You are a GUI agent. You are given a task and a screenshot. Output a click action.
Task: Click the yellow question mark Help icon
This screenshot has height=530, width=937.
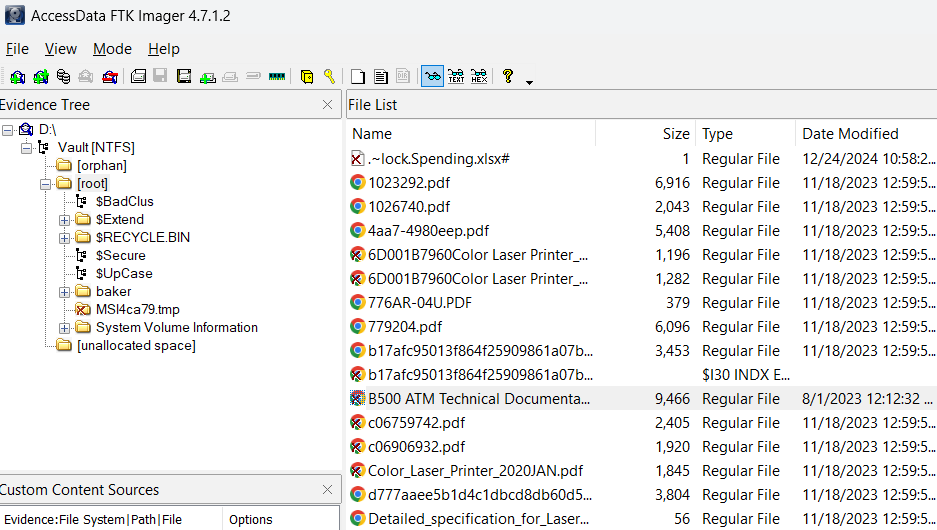click(507, 76)
